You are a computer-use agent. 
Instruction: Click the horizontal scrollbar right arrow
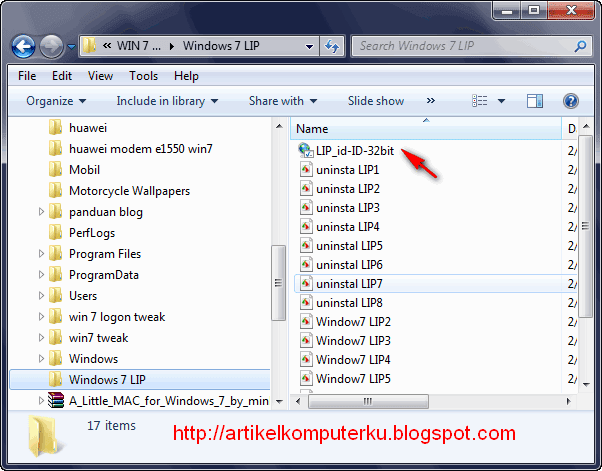click(x=569, y=402)
